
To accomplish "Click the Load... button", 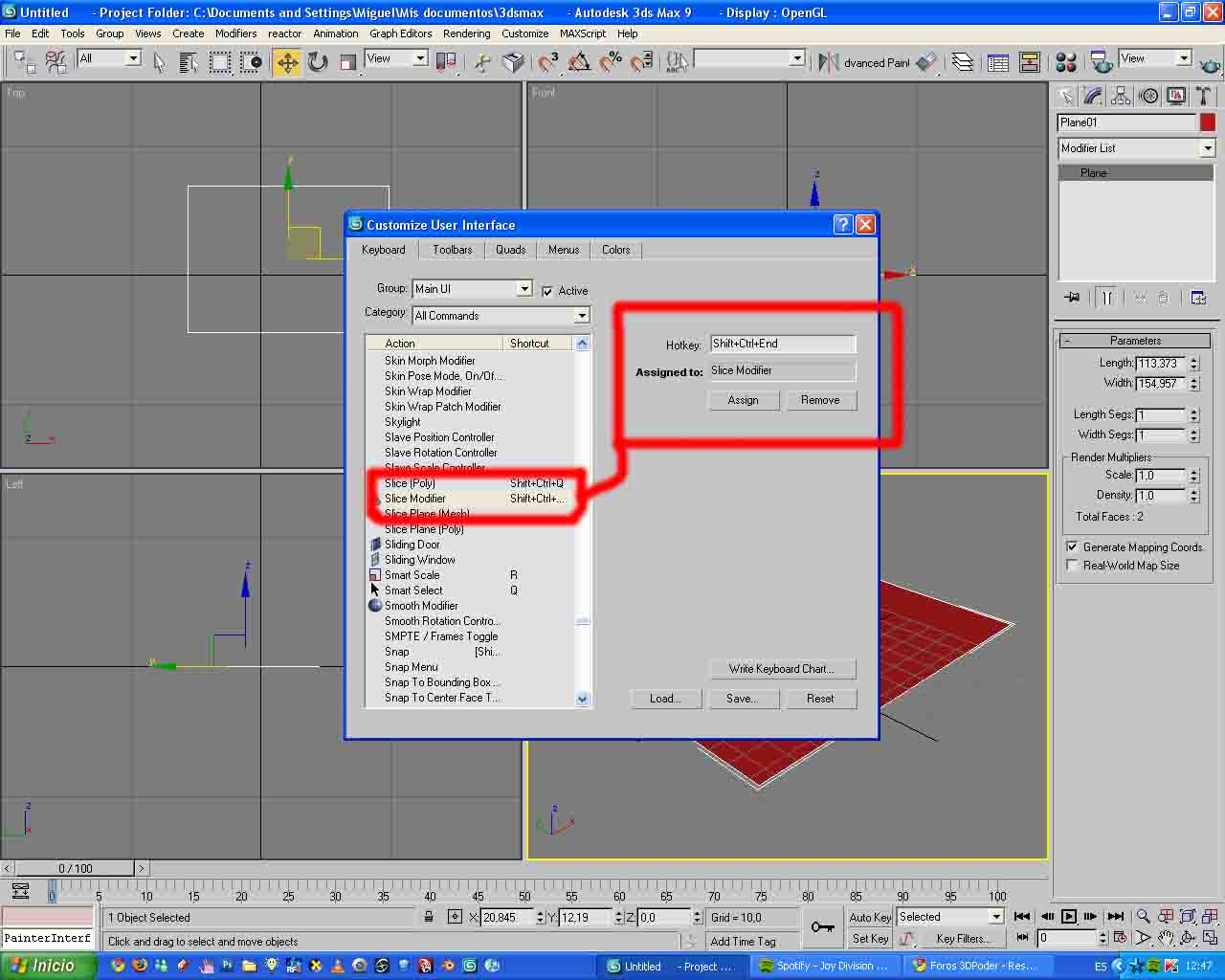I will [665, 699].
